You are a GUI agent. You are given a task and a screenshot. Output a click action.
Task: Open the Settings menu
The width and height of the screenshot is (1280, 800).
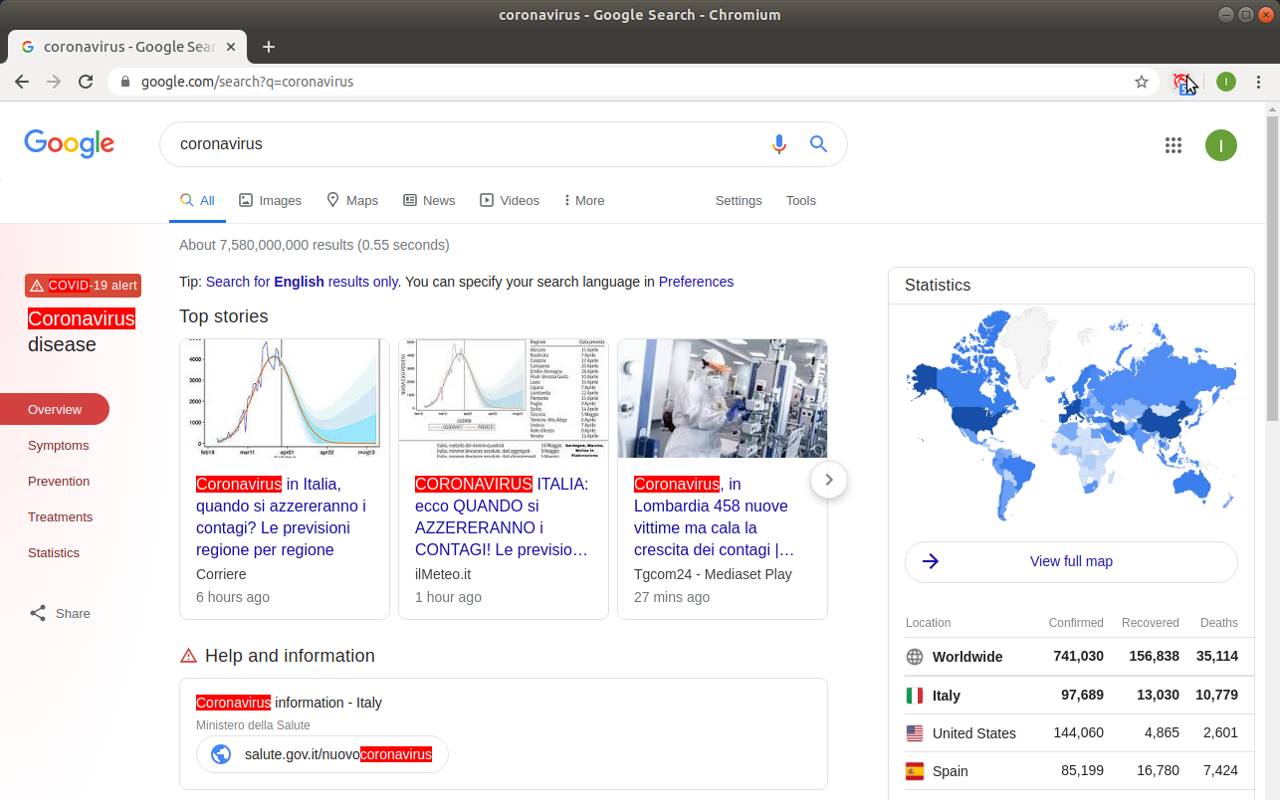tap(739, 201)
